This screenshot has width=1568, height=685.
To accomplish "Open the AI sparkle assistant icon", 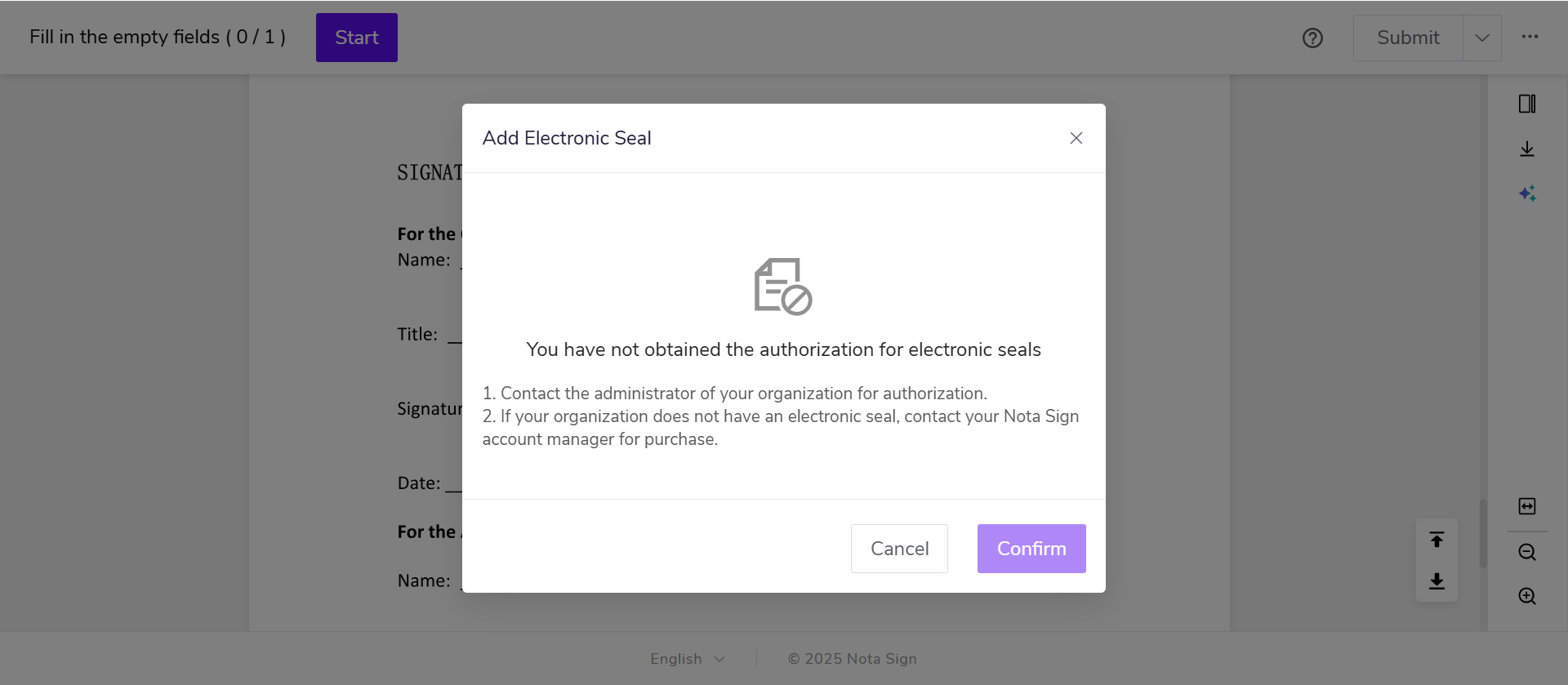I will coord(1527,193).
